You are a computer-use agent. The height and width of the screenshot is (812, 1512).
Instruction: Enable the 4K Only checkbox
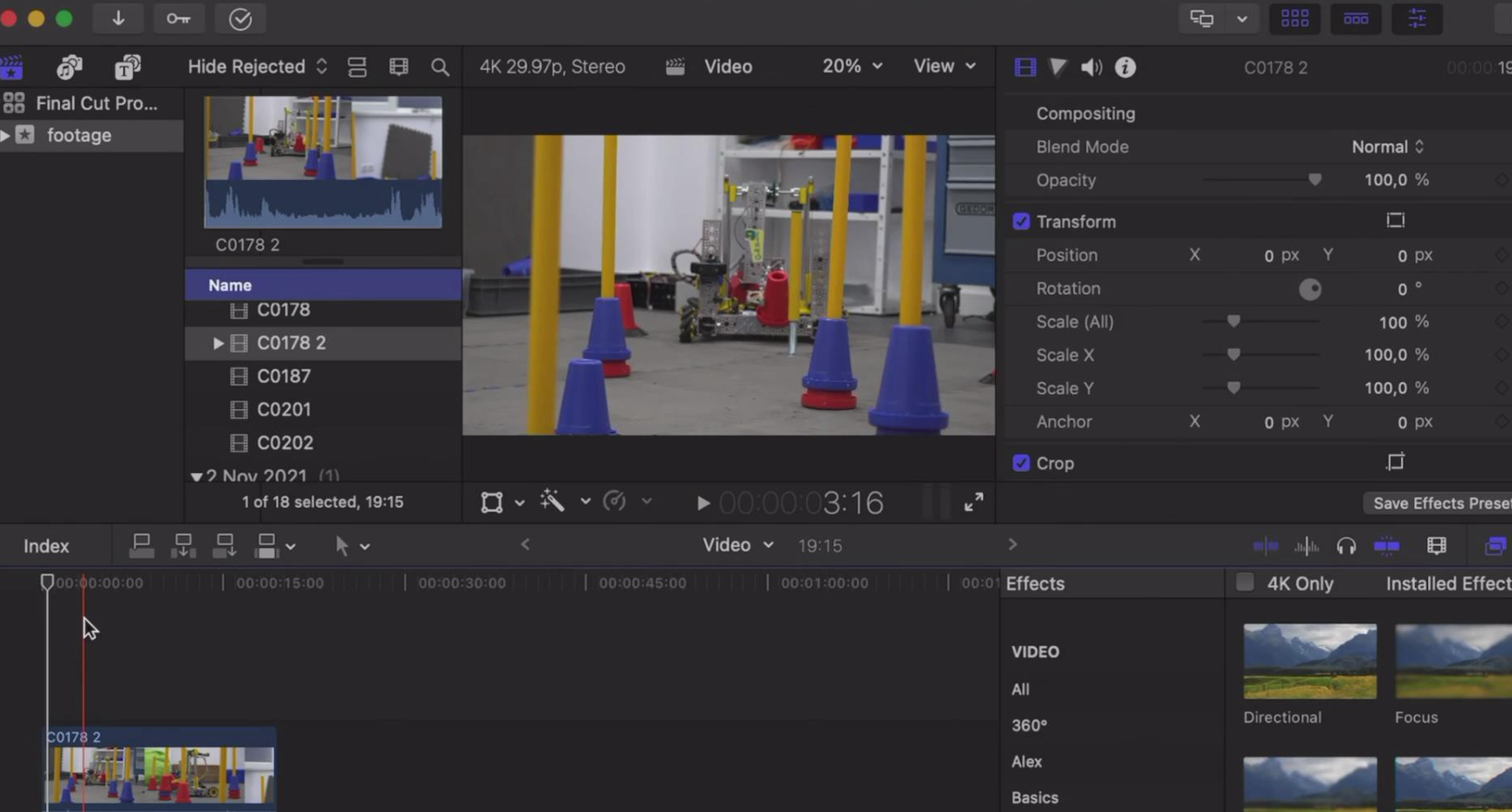1245,583
